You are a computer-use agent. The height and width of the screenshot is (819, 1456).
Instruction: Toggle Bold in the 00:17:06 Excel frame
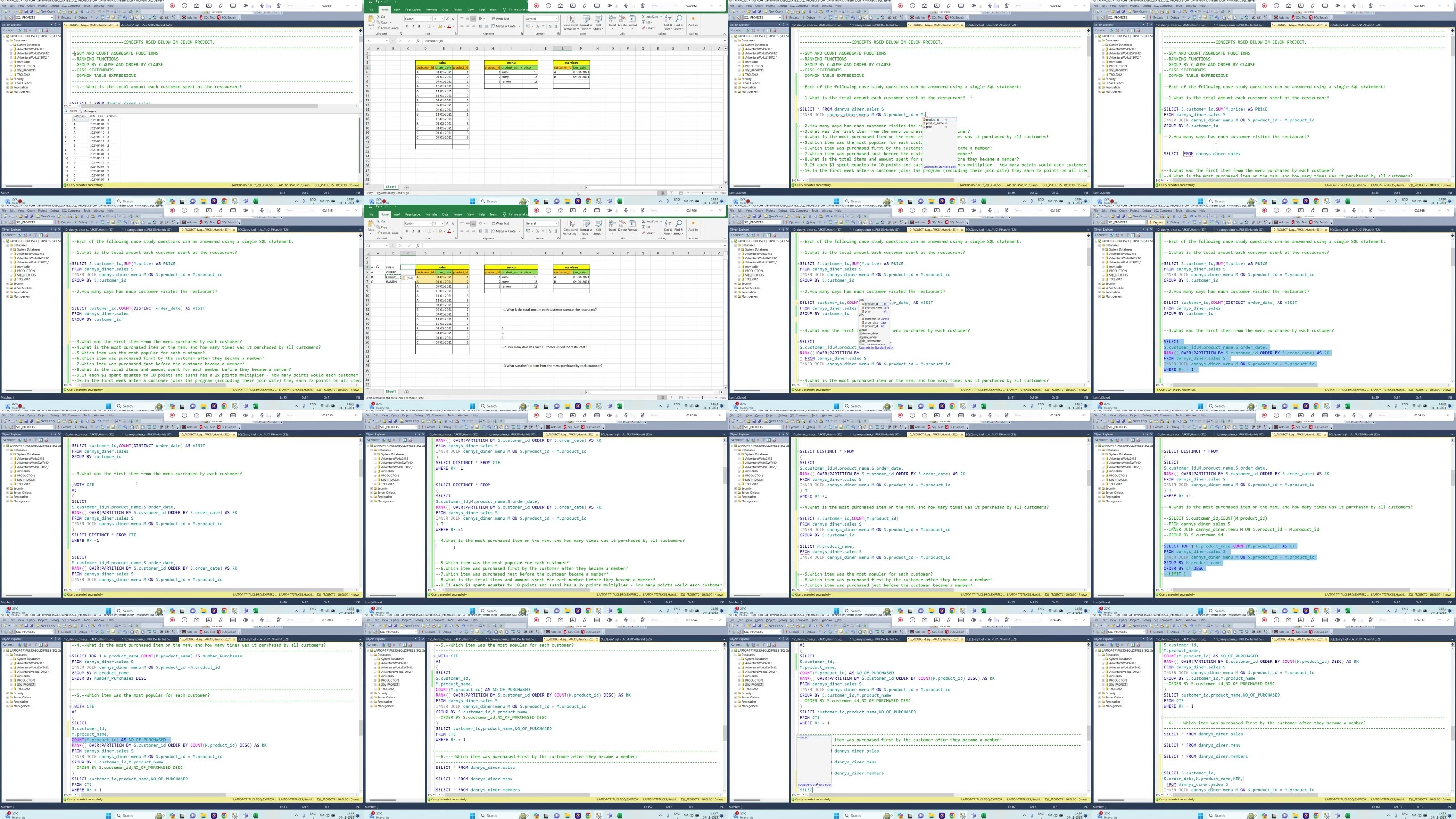click(408, 231)
